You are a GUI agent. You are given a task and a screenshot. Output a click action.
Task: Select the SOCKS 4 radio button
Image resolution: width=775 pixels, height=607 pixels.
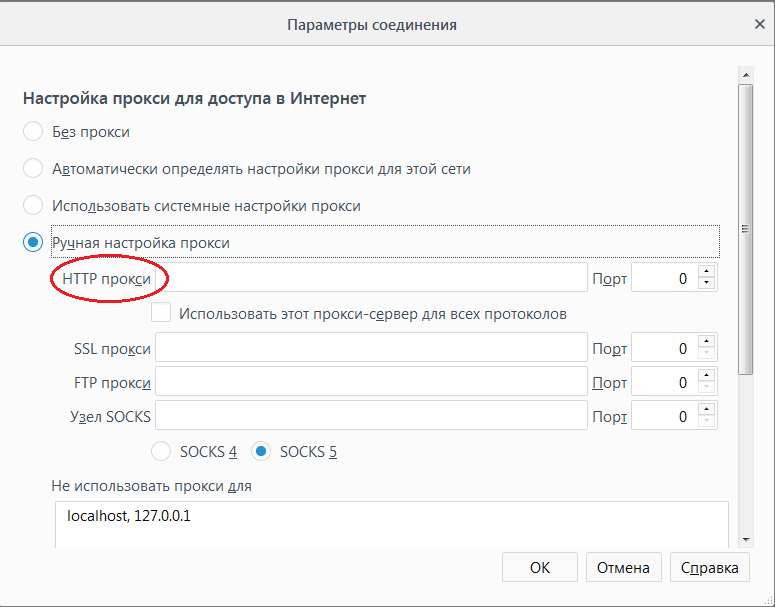[161, 452]
